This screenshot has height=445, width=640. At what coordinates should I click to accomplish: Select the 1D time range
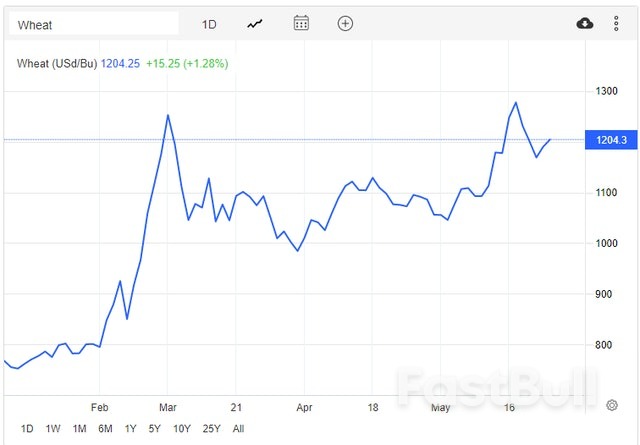coord(27,429)
